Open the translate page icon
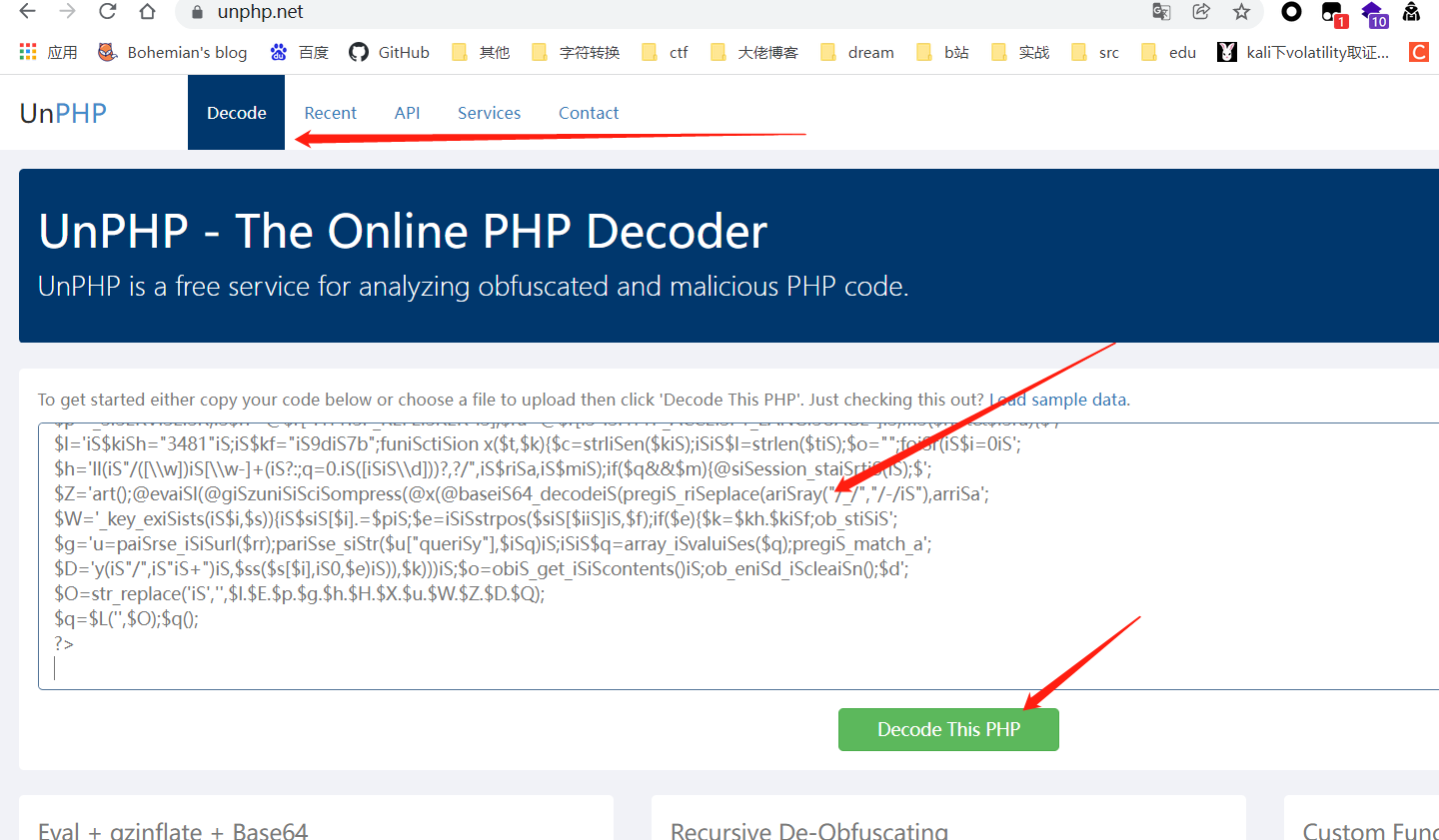 pos(1161,12)
